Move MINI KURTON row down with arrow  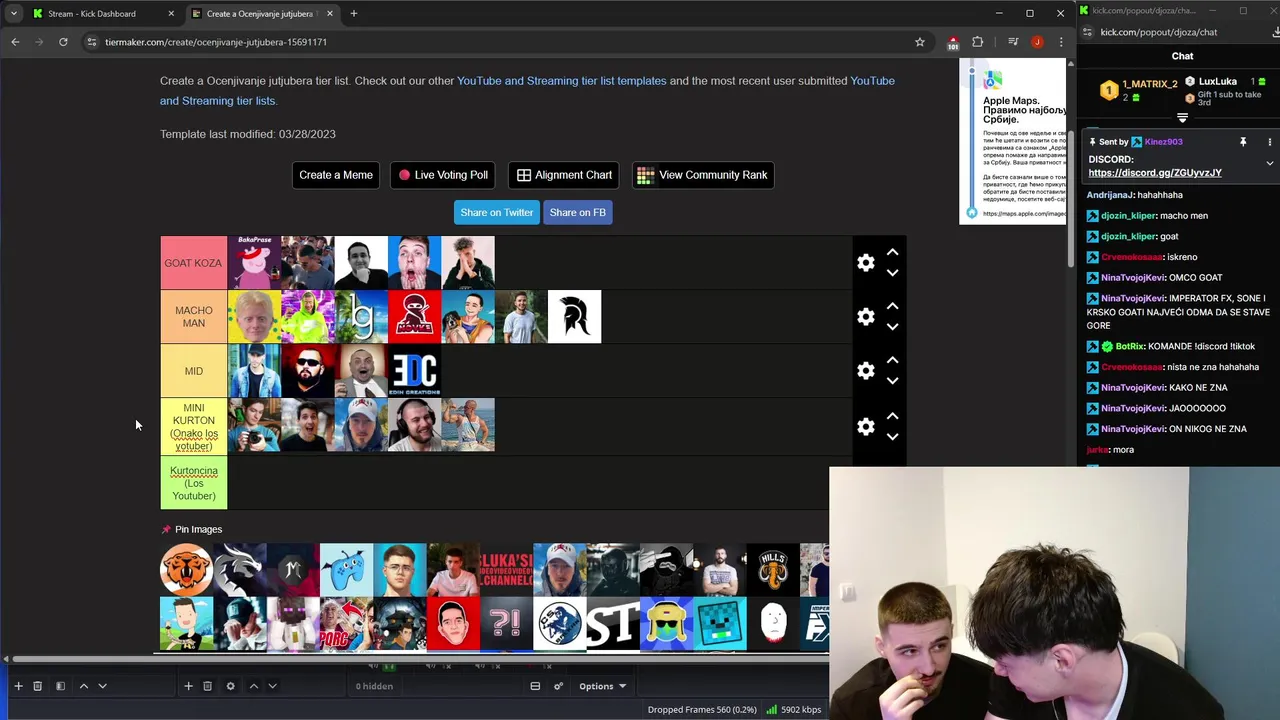tap(892, 437)
